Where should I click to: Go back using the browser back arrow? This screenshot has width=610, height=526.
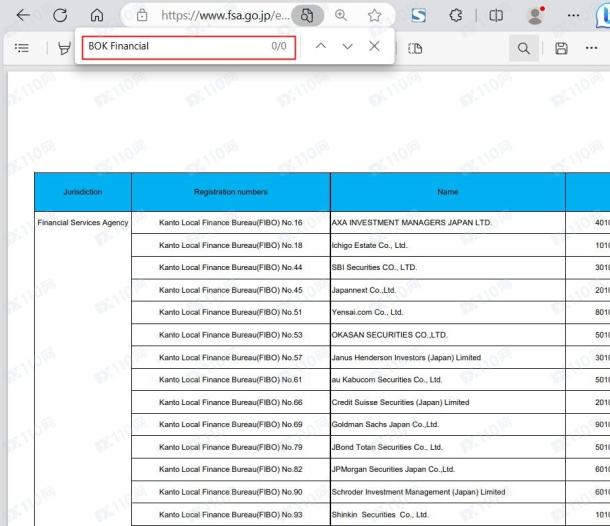(x=23, y=16)
